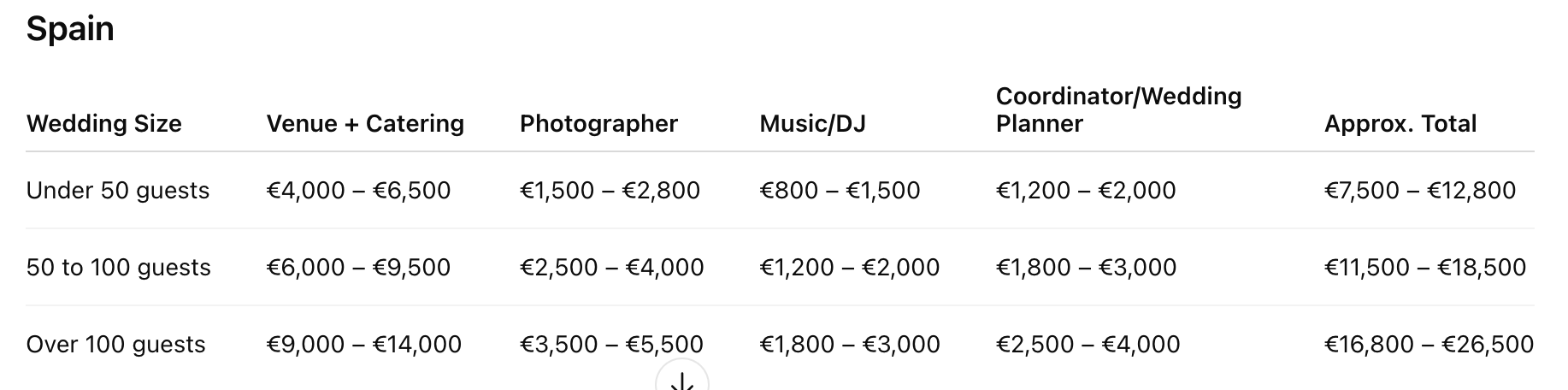This screenshot has height=390, width=1568.
Task: Click the Approx. Total column header
Action: [1400, 124]
